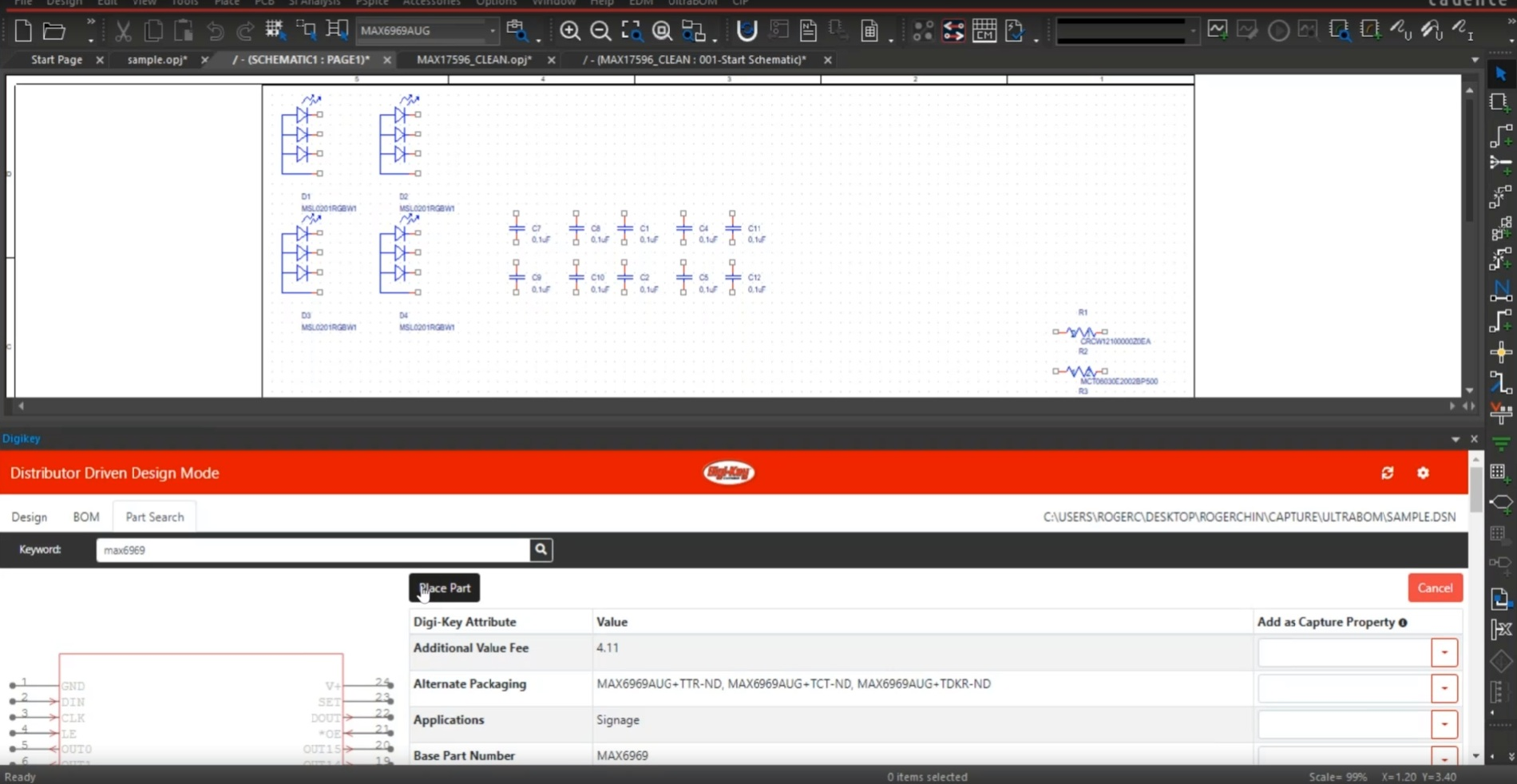Viewport: 1517px width, 784px height.
Task: Run keyword search with magnifier button
Action: pyautogui.click(x=541, y=549)
